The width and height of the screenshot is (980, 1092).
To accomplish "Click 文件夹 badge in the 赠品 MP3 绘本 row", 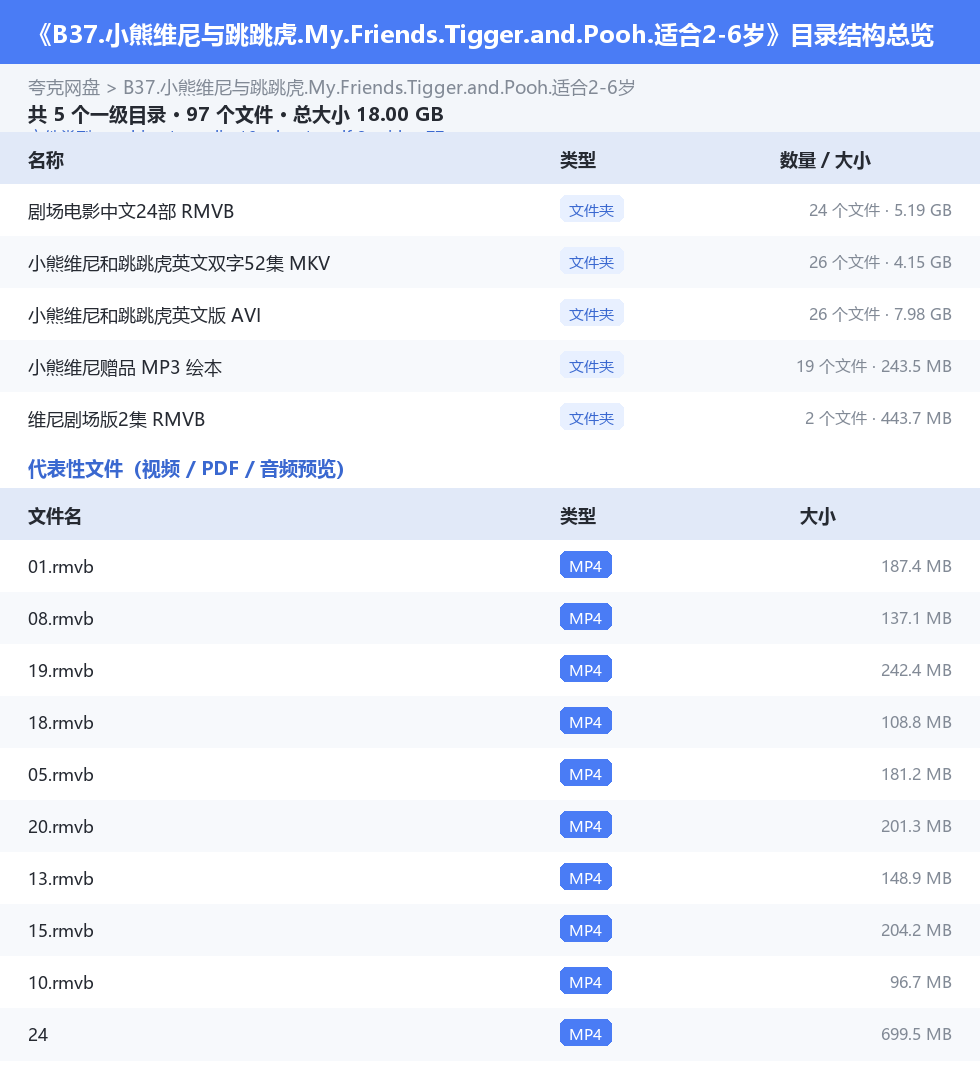I will (x=591, y=366).
